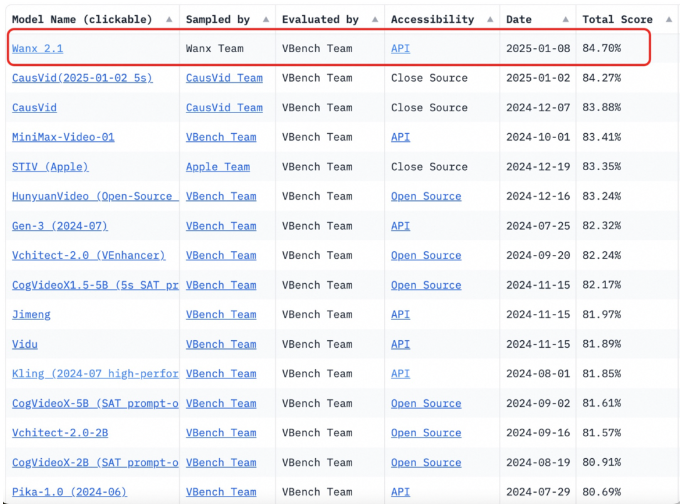Click the Vidu model link
This screenshot has width=683, height=504.
[25, 344]
